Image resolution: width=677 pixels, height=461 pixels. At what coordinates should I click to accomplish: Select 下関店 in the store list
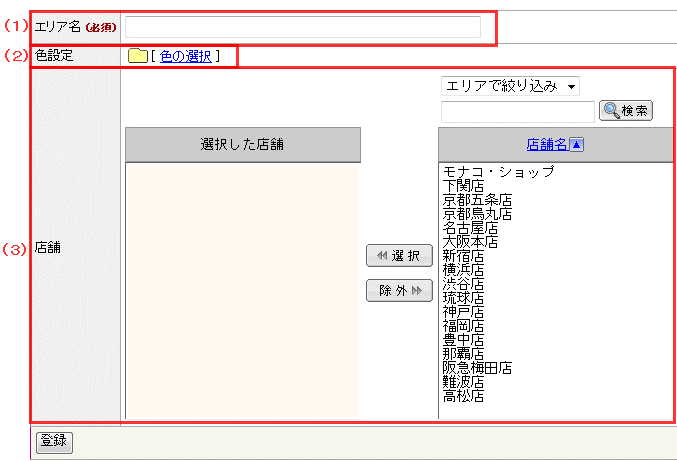(463, 185)
